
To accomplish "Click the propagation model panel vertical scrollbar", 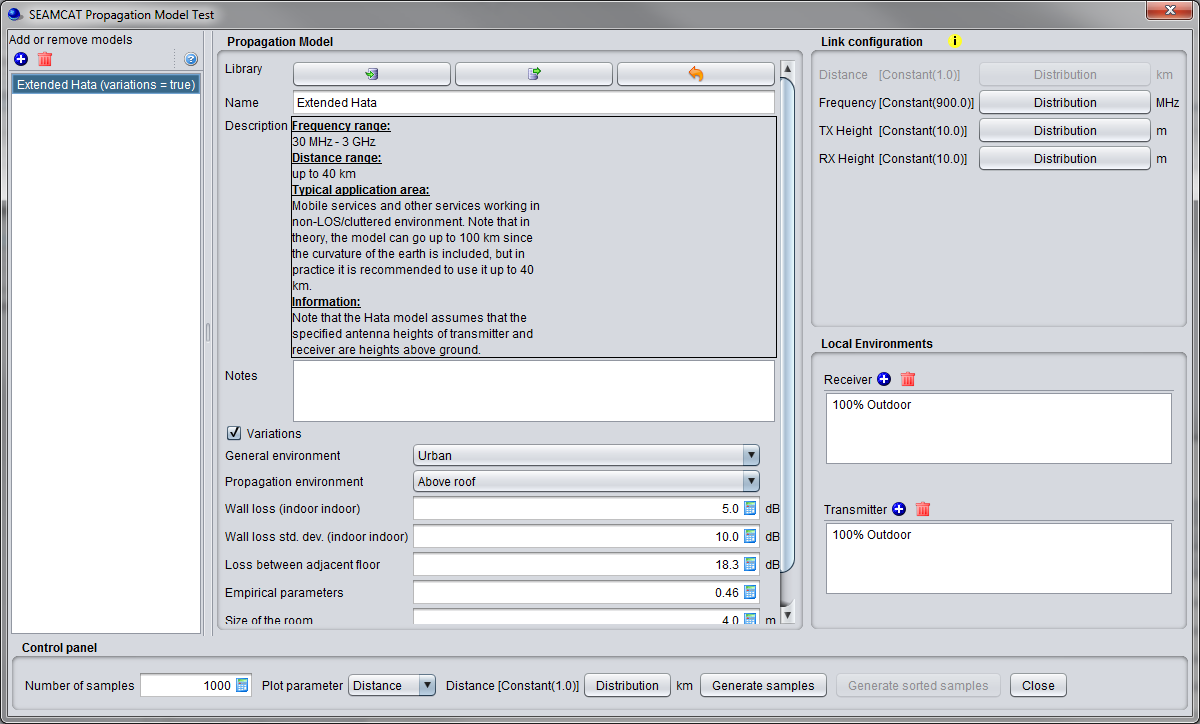I will click(x=787, y=325).
